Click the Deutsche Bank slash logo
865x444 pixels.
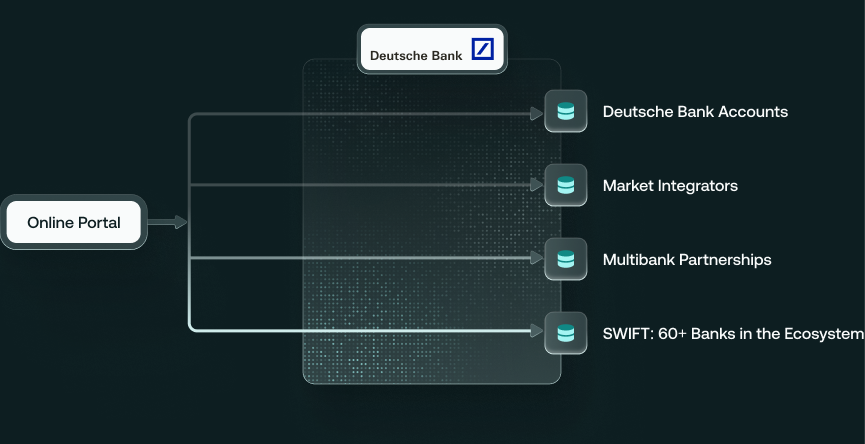483,49
